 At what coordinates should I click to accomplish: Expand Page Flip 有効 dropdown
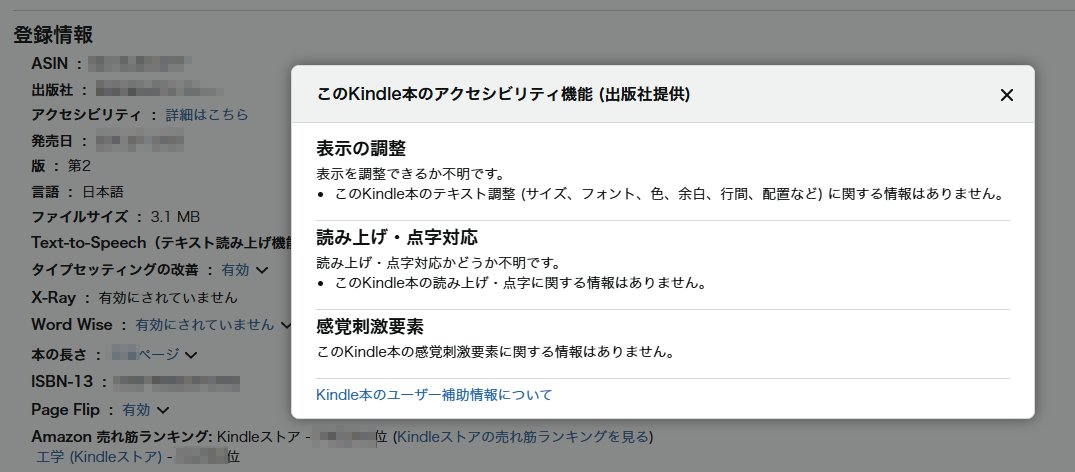(145, 410)
